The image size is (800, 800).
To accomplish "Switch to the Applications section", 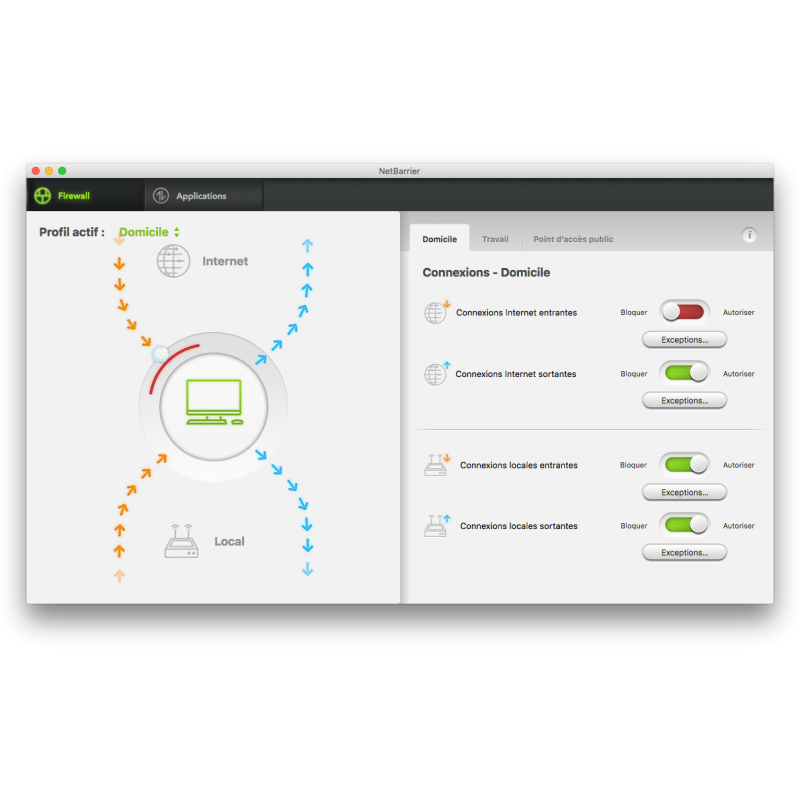I will coord(204,195).
